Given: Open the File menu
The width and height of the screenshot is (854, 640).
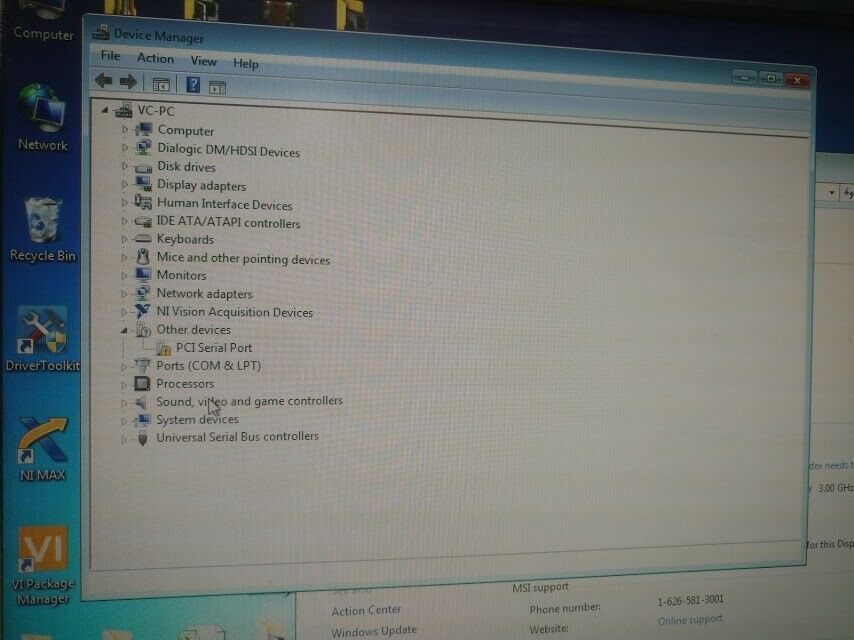Looking at the screenshot, I should (110, 56).
